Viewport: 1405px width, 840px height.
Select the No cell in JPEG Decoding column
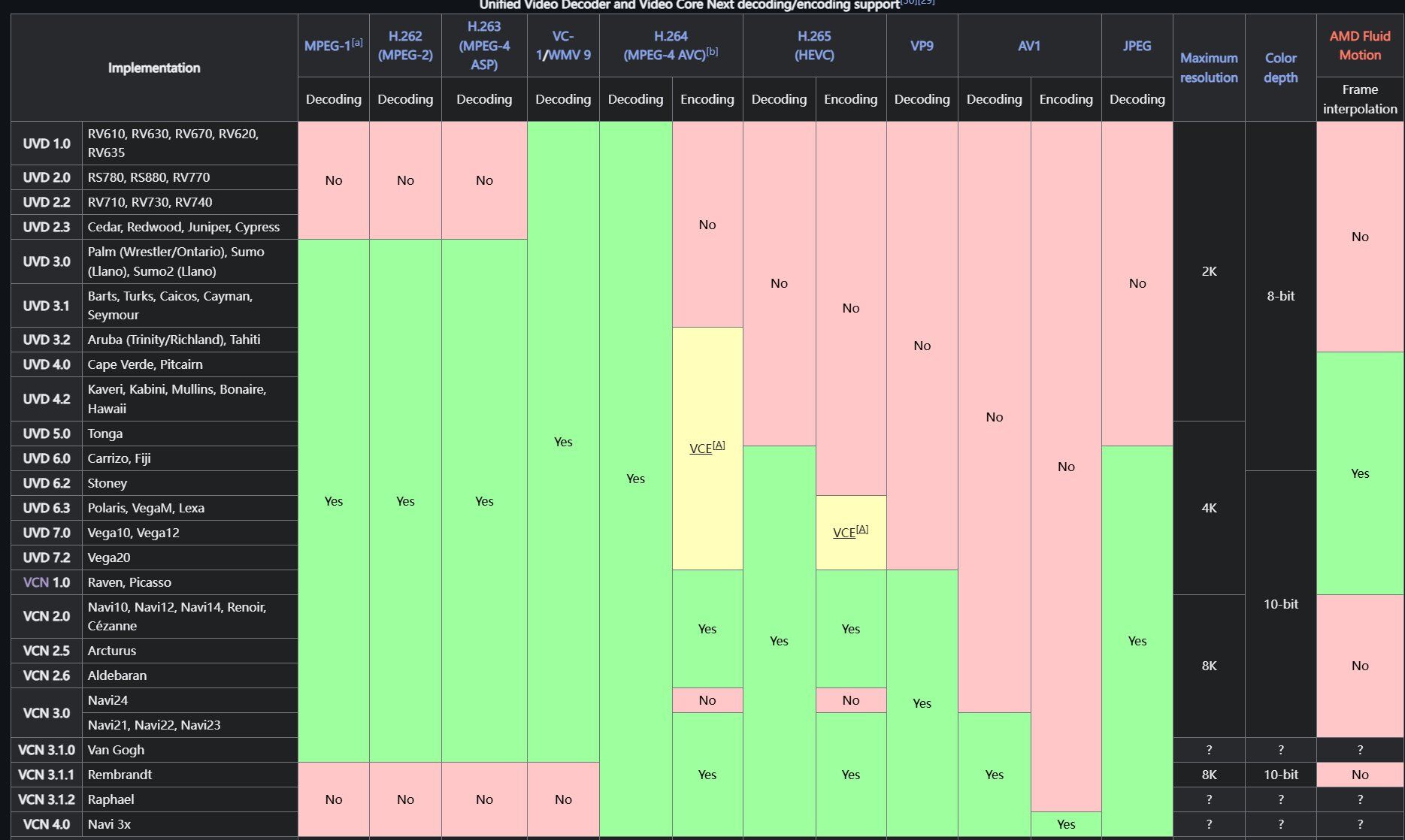(1137, 283)
